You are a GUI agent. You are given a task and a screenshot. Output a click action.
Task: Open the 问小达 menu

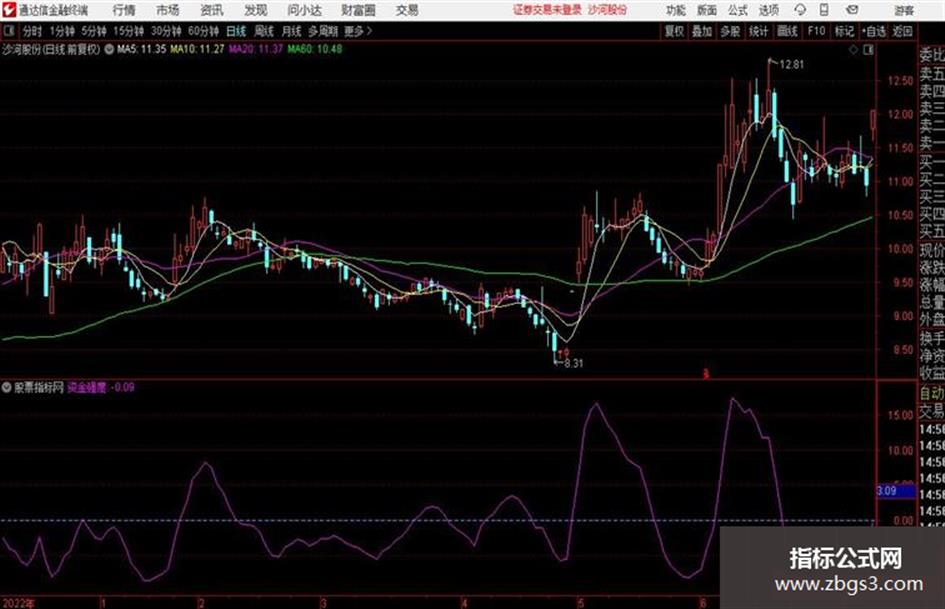click(304, 10)
